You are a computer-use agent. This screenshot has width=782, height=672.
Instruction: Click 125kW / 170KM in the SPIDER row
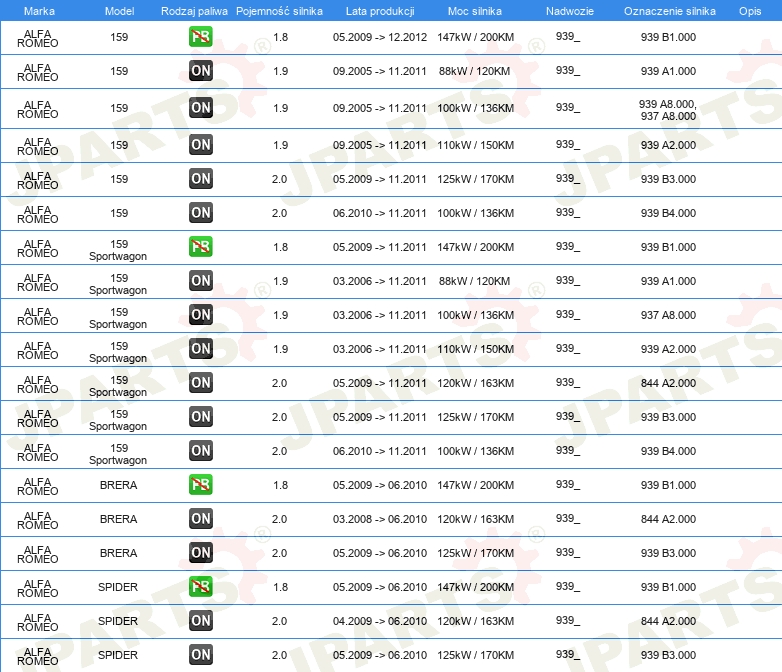[475, 655]
